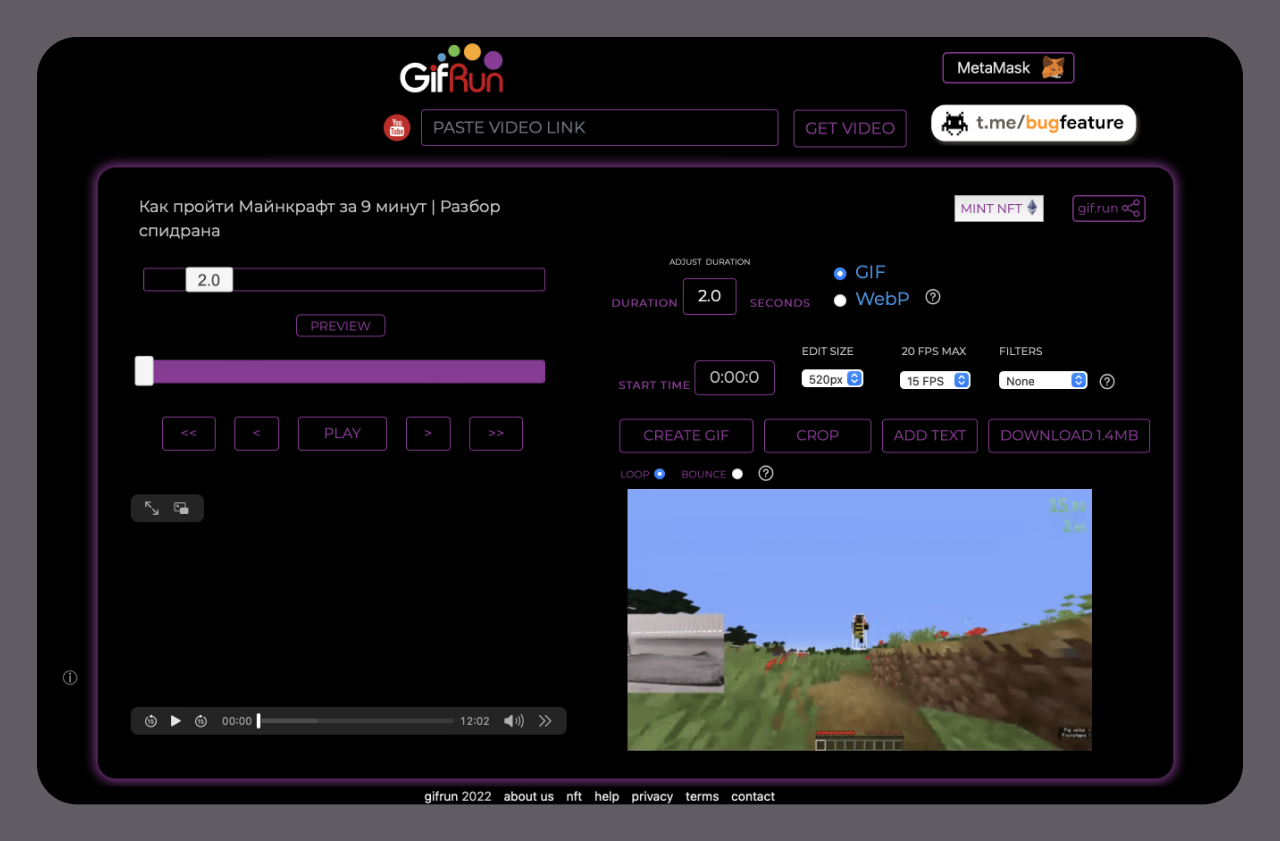Click the double-left << rewind button

click(189, 433)
